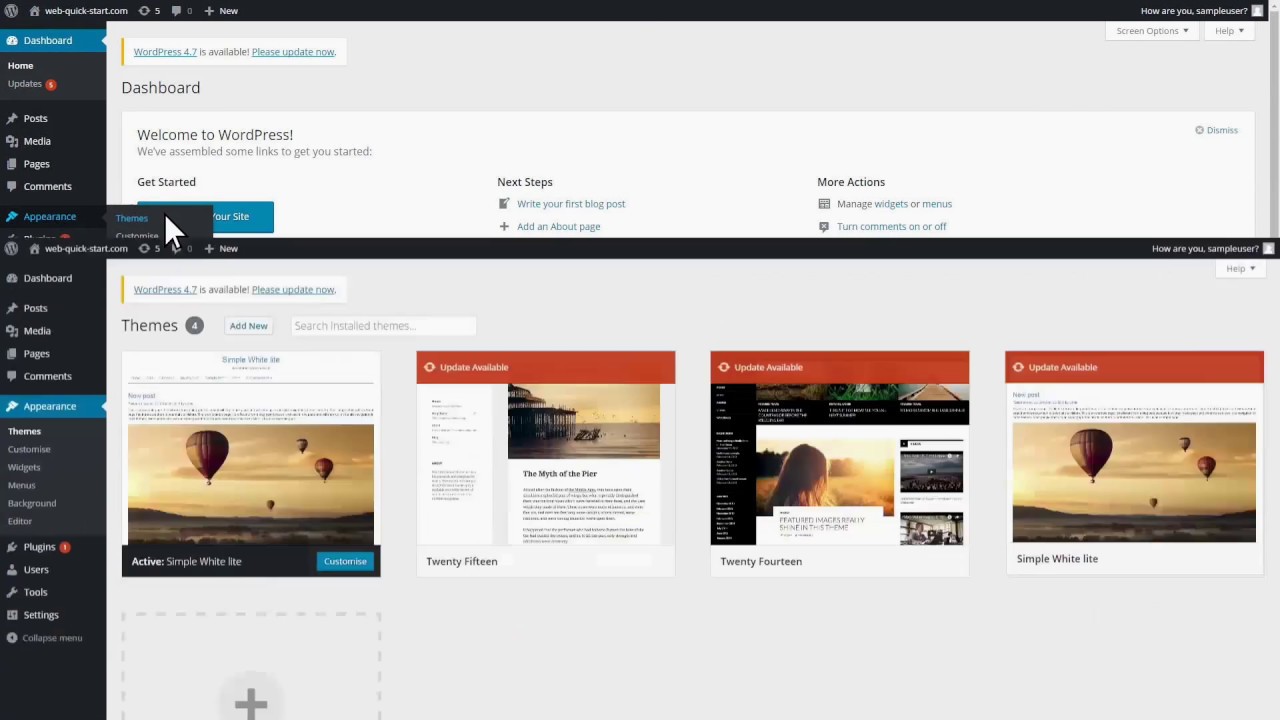
Task: Select Home under Dashboard in the sidebar
Action: coord(20,66)
